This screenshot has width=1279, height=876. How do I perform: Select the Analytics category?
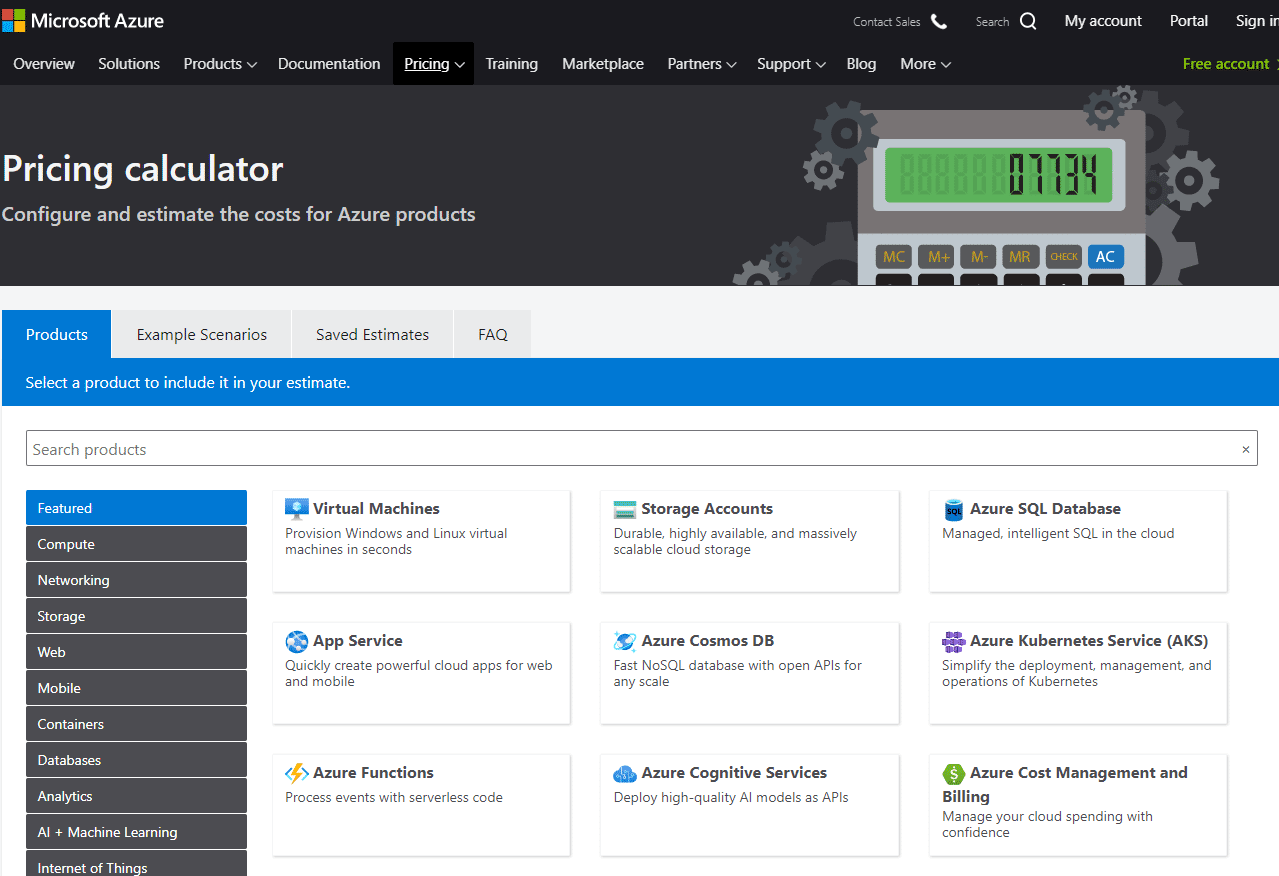click(136, 796)
